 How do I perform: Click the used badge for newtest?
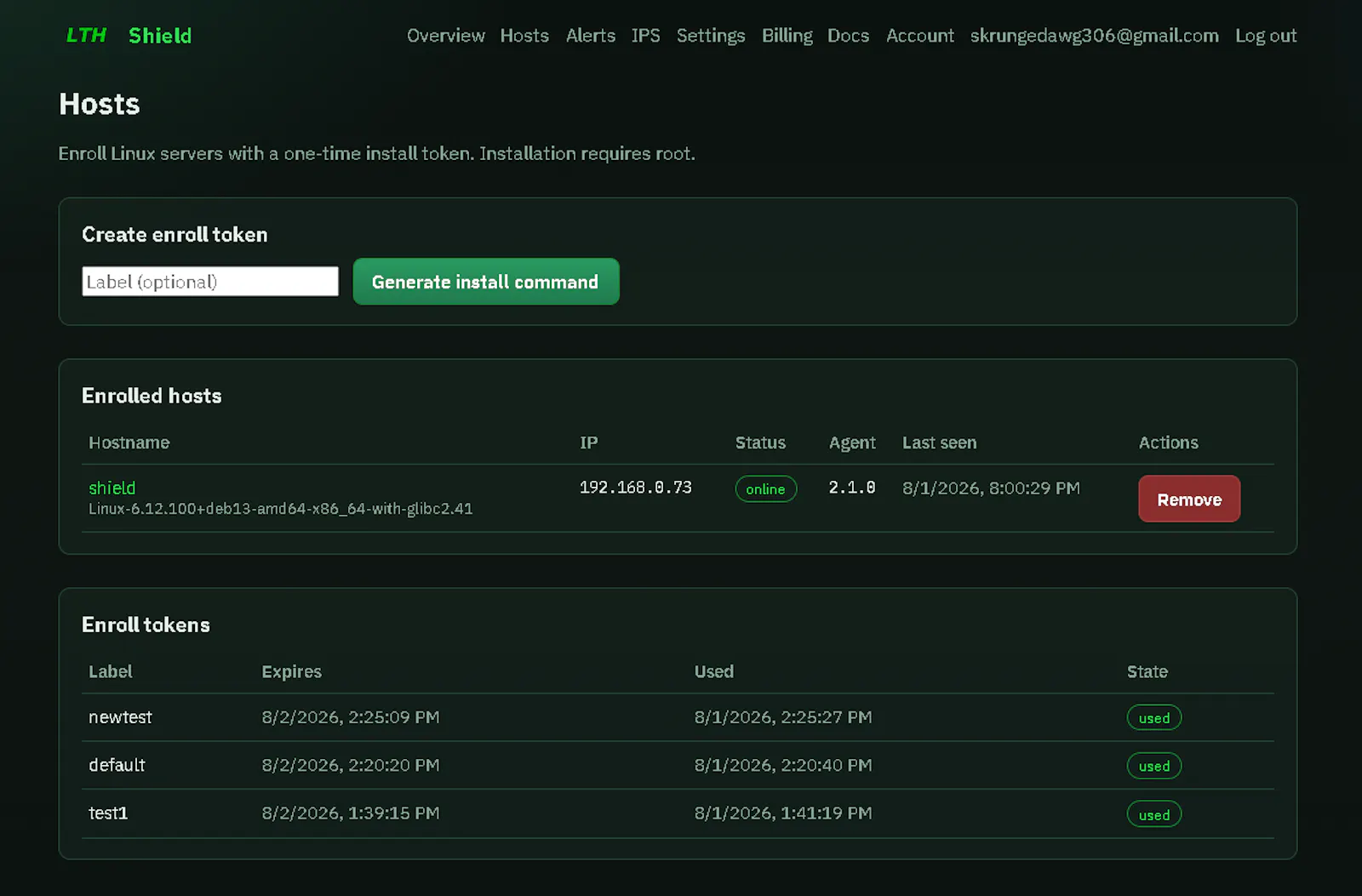point(1154,718)
